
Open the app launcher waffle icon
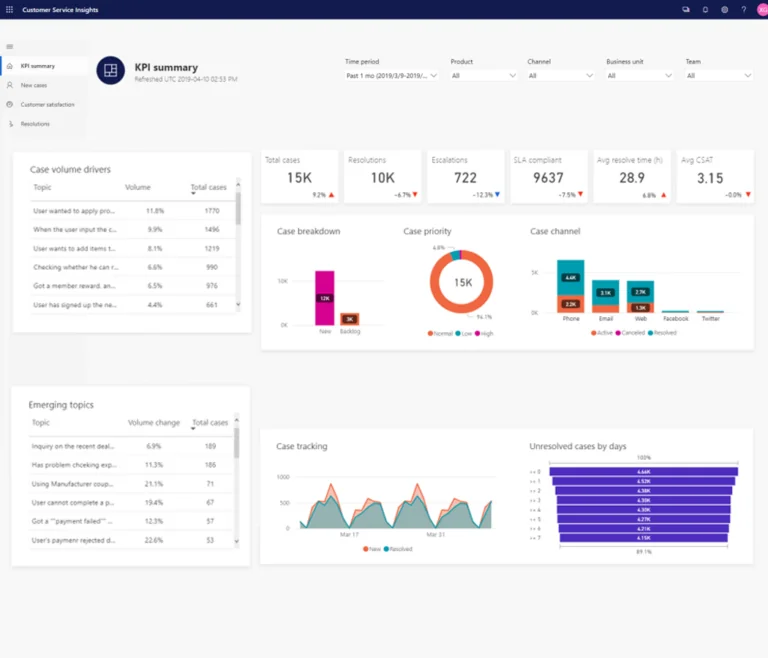(9, 9)
